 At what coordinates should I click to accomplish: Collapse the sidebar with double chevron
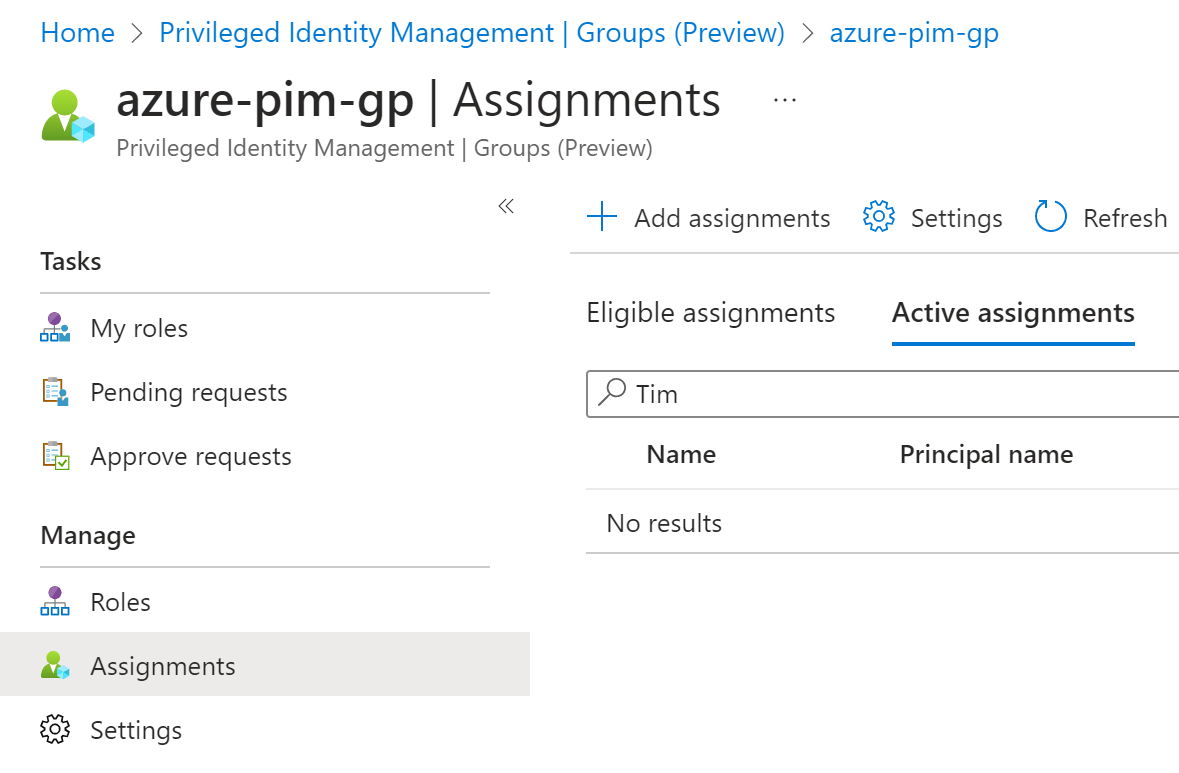tap(506, 206)
